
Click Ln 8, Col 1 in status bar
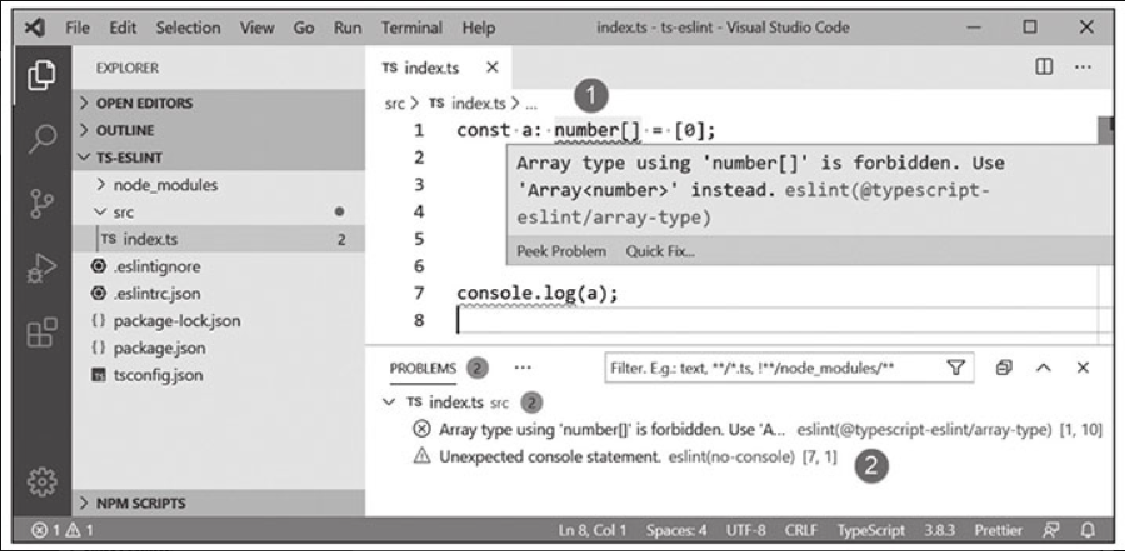[592, 532]
